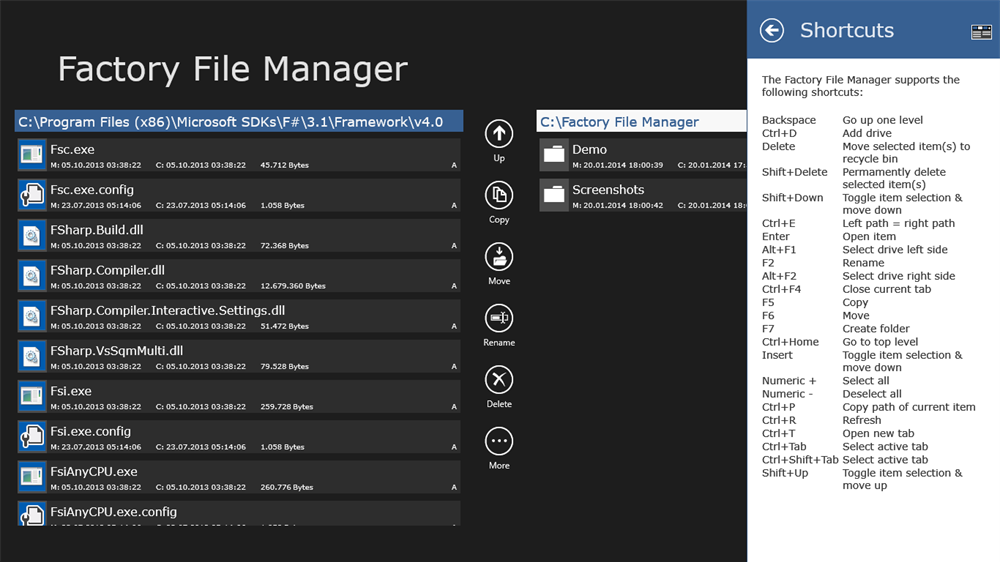Click the left pane path bar
Viewport: 1000px width, 562px height.
[x=239, y=122]
